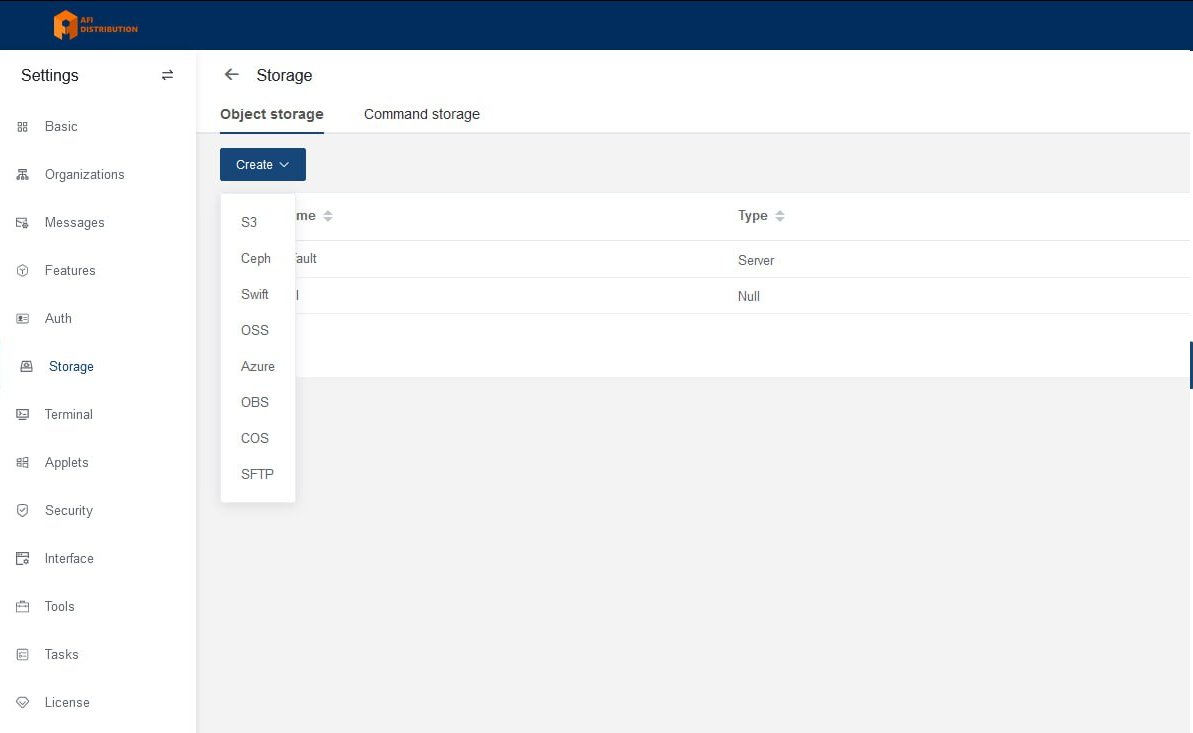Open the Applets settings page

[x=66, y=463]
